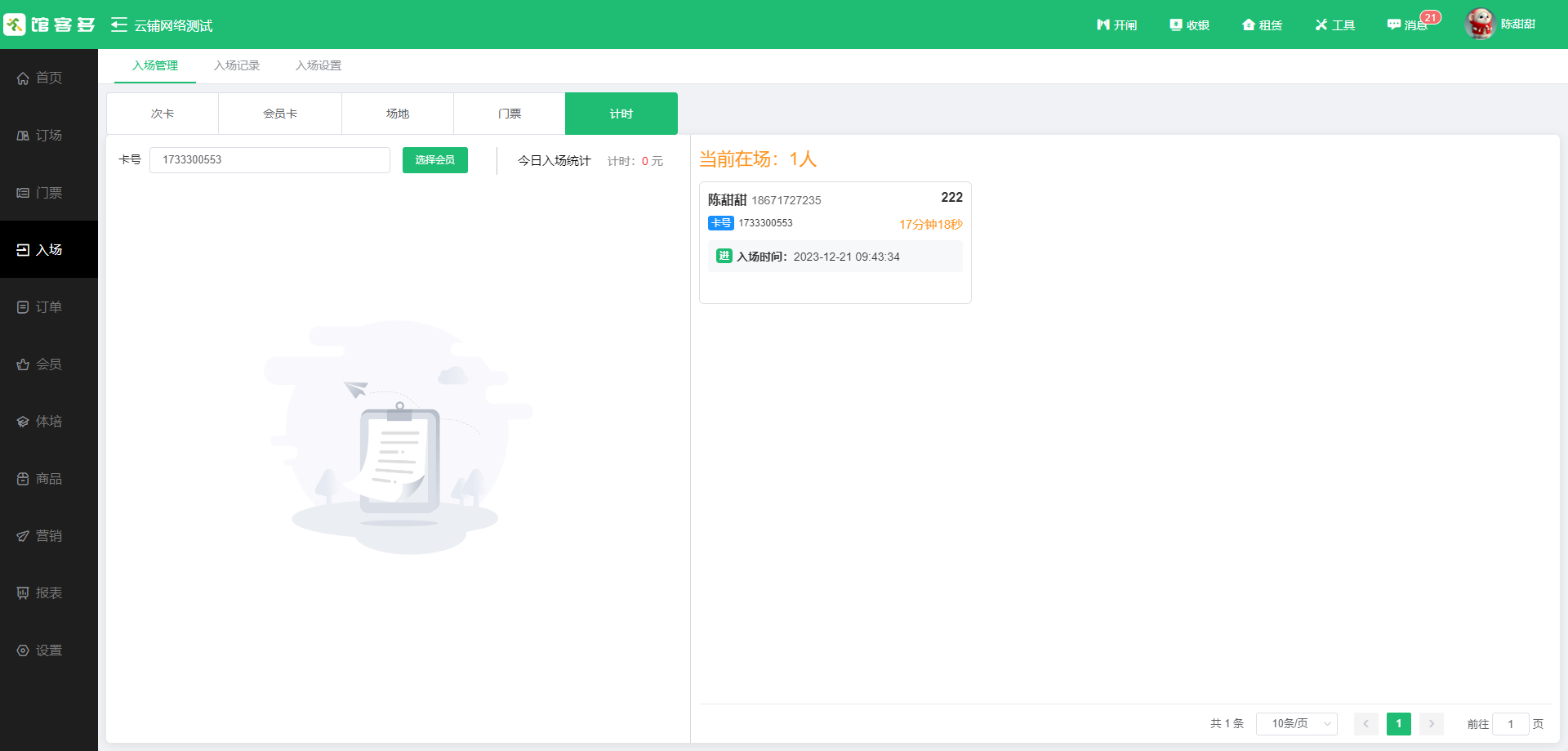Image resolution: width=1568 pixels, height=751 pixels.
Task: Click the 卡号 input field
Action: pos(269,160)
